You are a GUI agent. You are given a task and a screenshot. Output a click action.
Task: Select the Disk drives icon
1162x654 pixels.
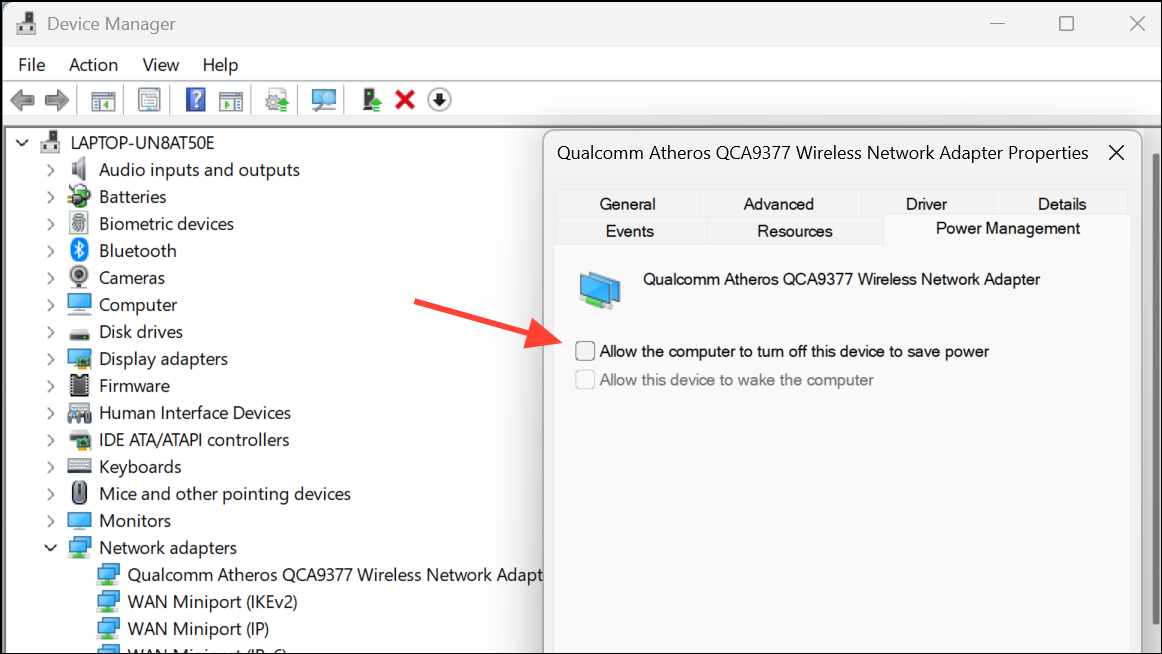[x=79, y=333]
